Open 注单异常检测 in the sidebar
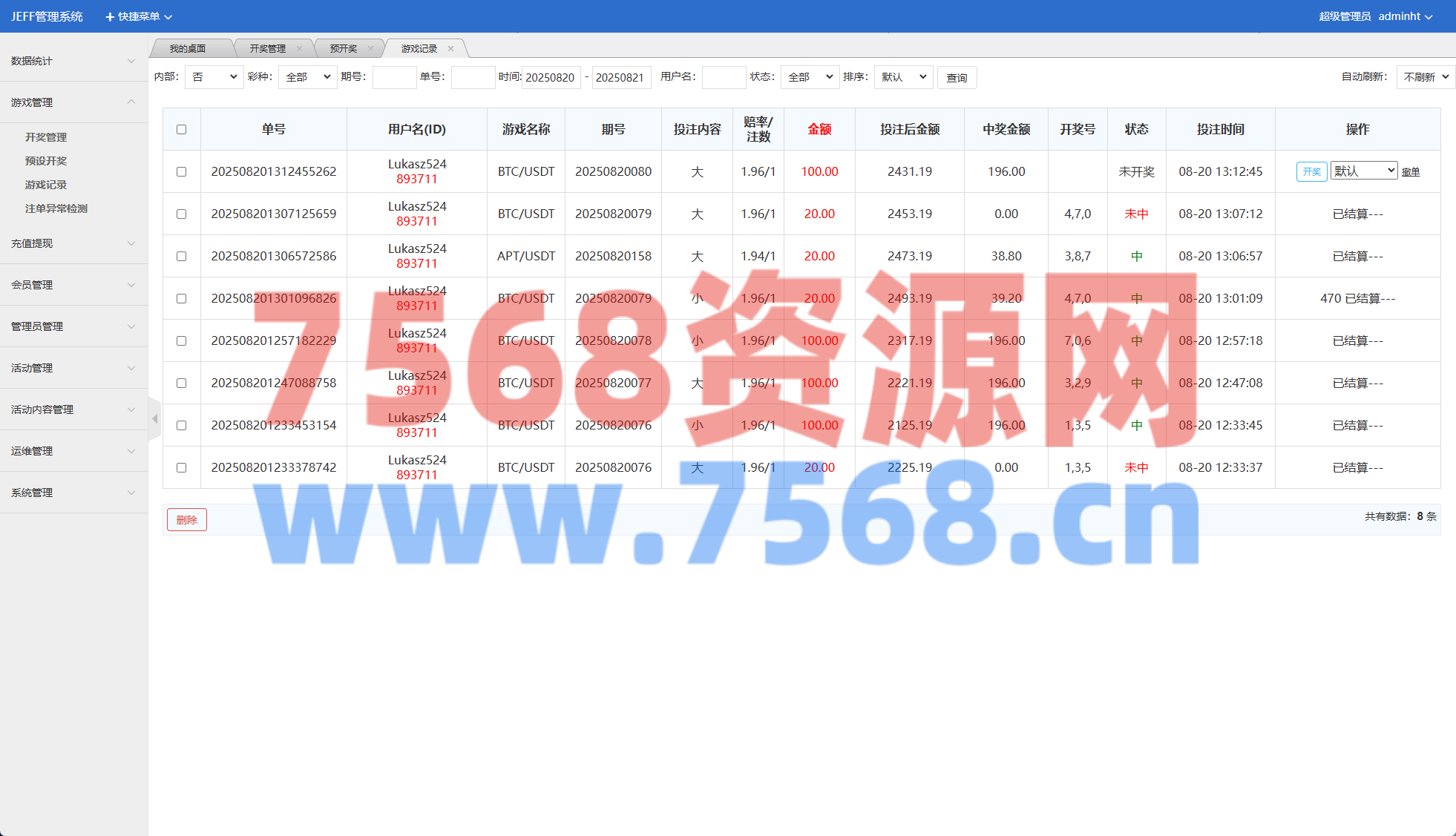This screenshot has width=1456, height=836. point(56,208)
